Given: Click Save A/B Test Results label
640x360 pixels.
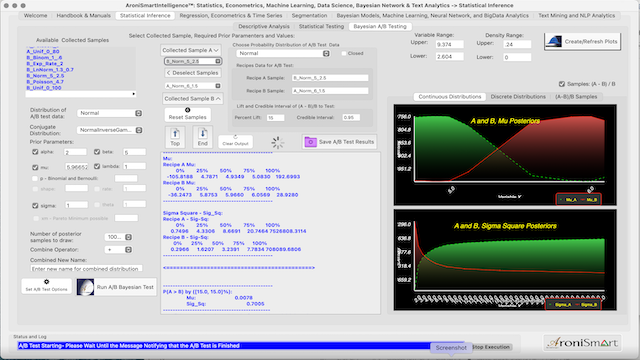Looking at the screenshot, I should [346, 142].
